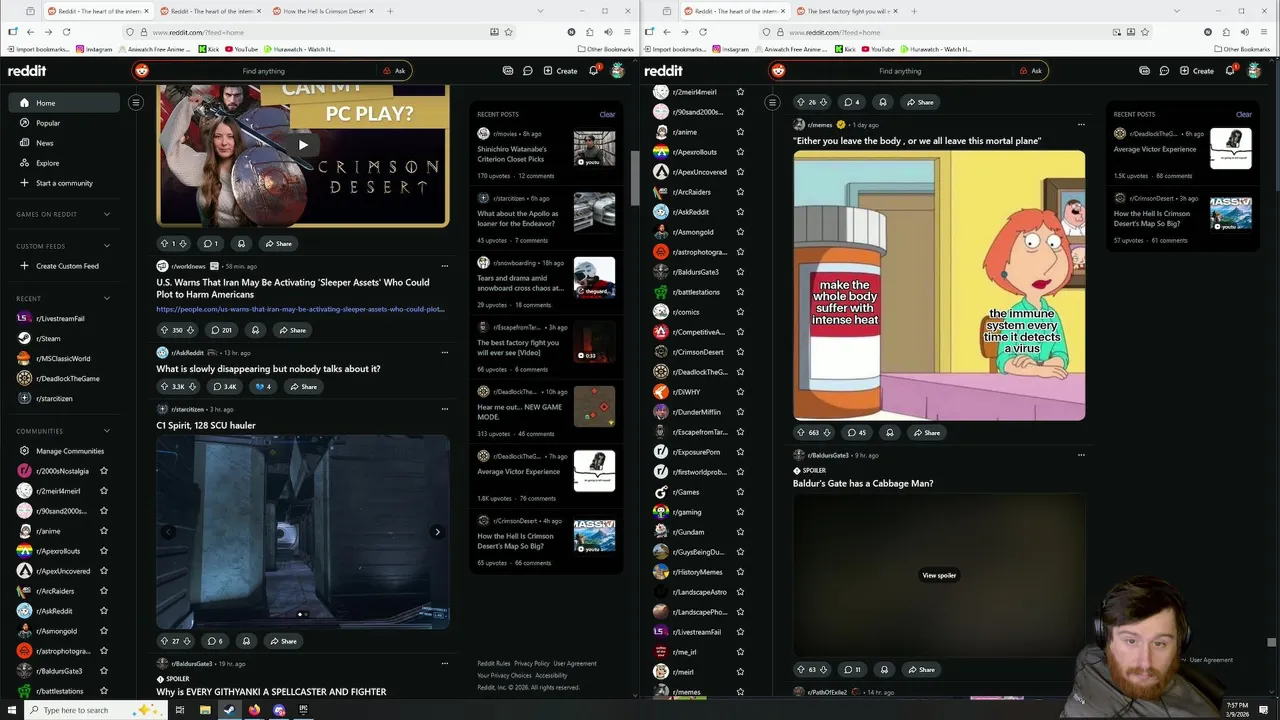Collapse the Communities section in left sidebar
The width and height of the screenshot is (1280, 720).
point(107,431)
